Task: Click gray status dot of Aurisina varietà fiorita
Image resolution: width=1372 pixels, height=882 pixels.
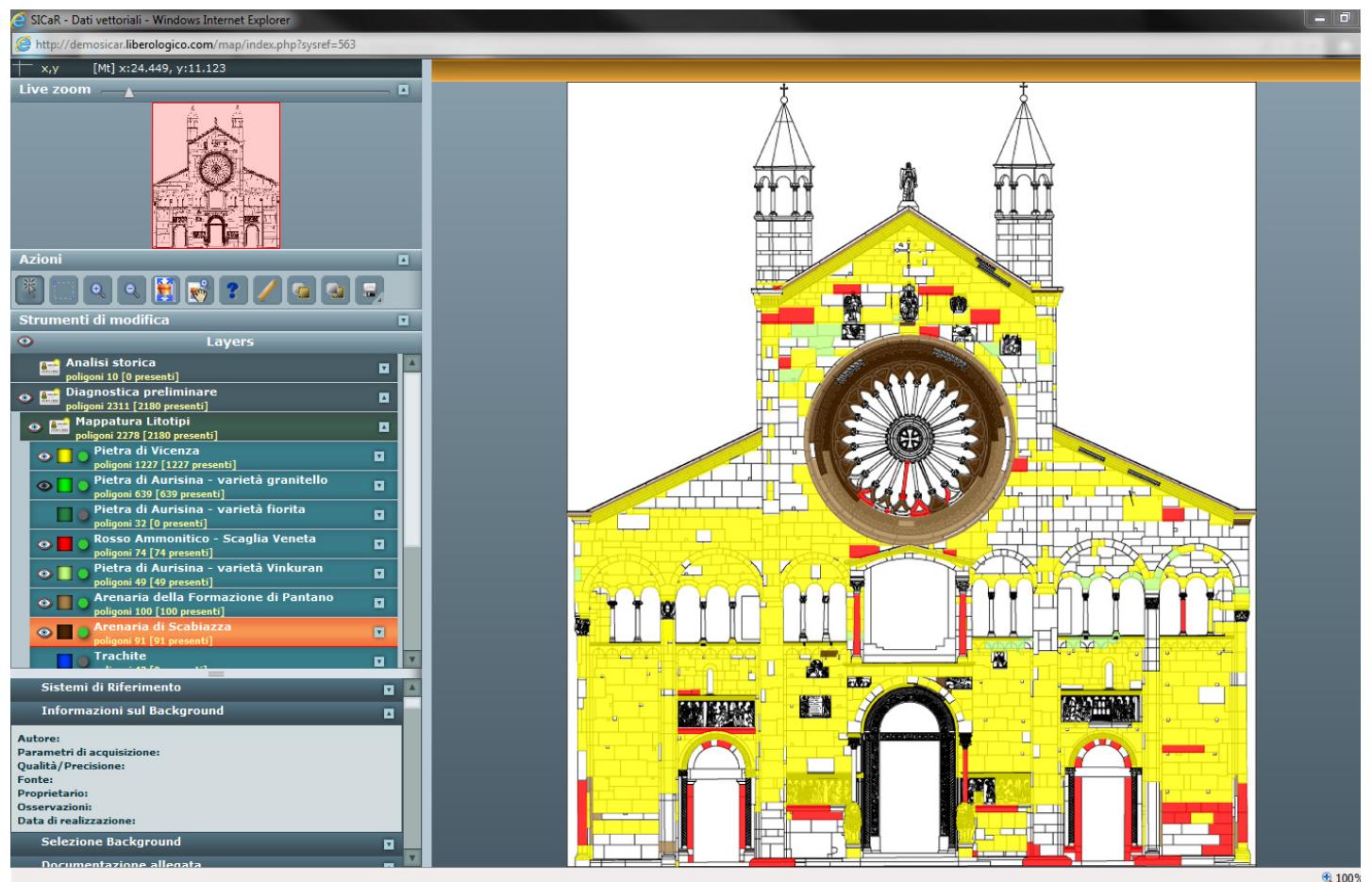Action: coord(83,515)
